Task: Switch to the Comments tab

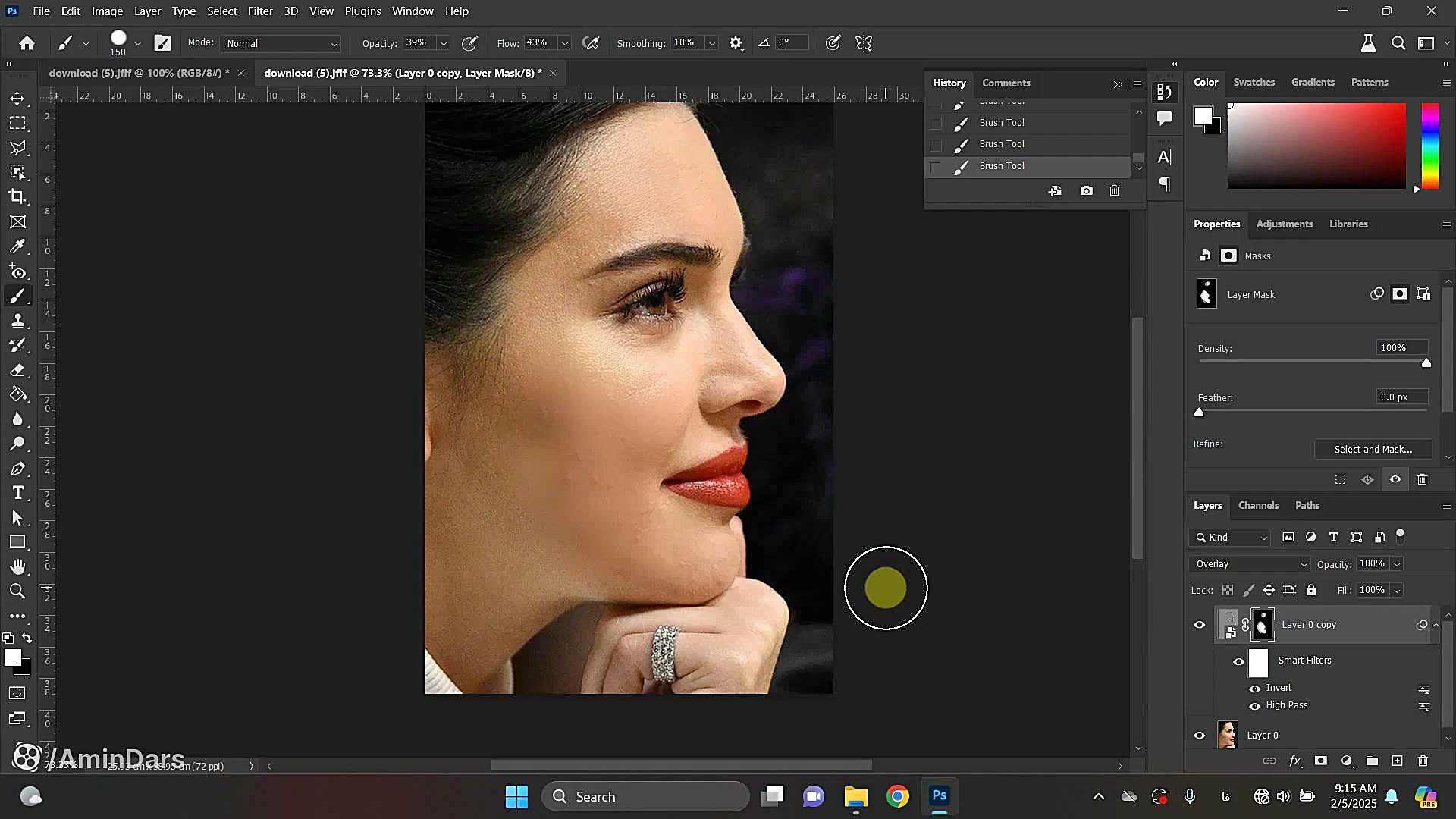Action: (x=1006, y=83)
